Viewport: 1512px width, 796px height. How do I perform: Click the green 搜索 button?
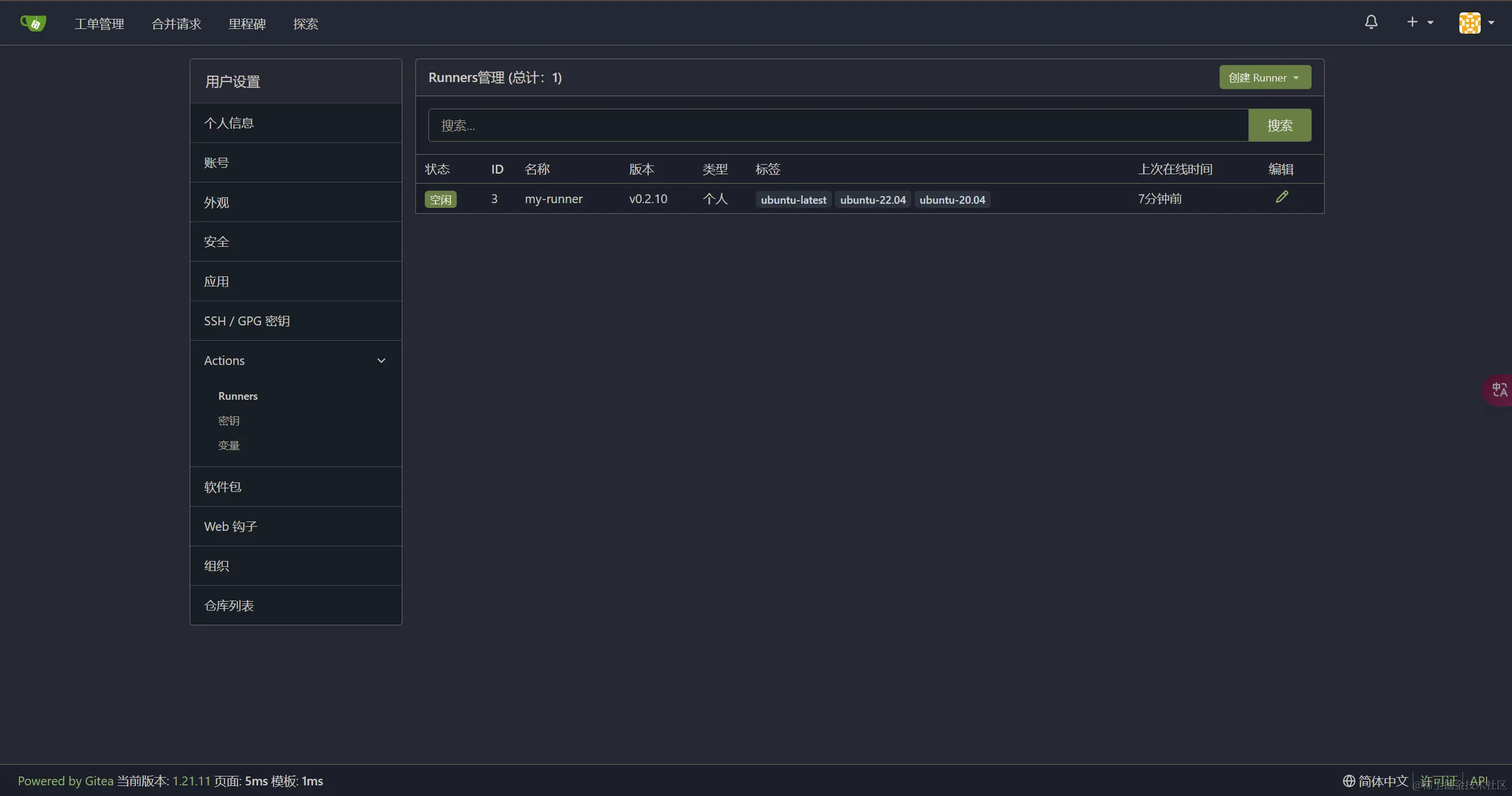(x=1279, y=125)
